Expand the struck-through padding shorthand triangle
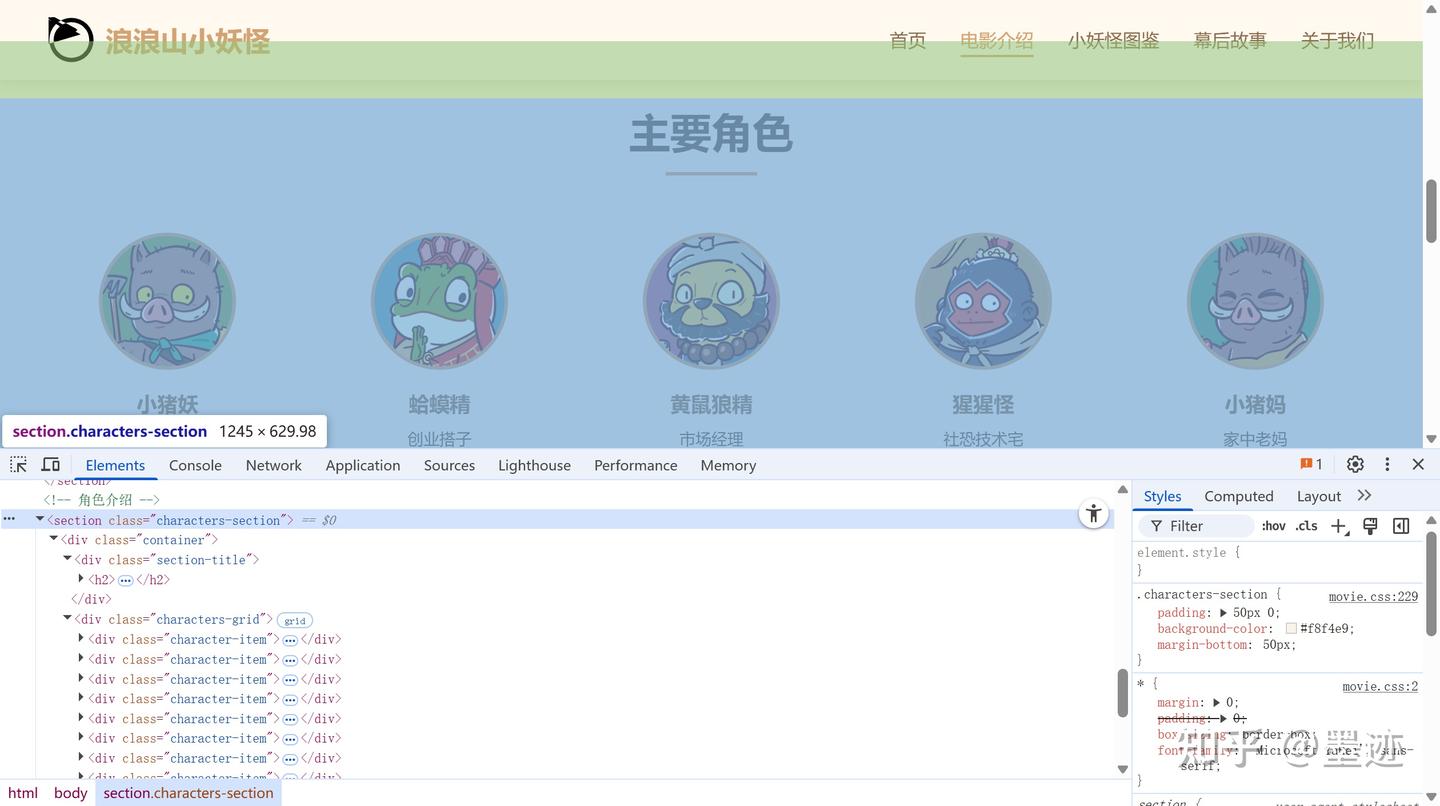Image resolution: width=1440 pixels, height=806 pixels. pyautogui.click(x=1223, y=719)
